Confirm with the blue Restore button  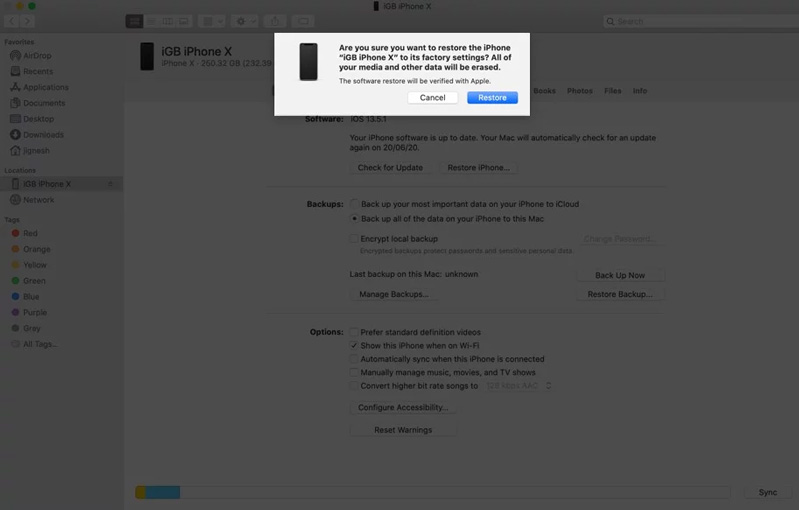pyautogui.click(x=492, y=97)
